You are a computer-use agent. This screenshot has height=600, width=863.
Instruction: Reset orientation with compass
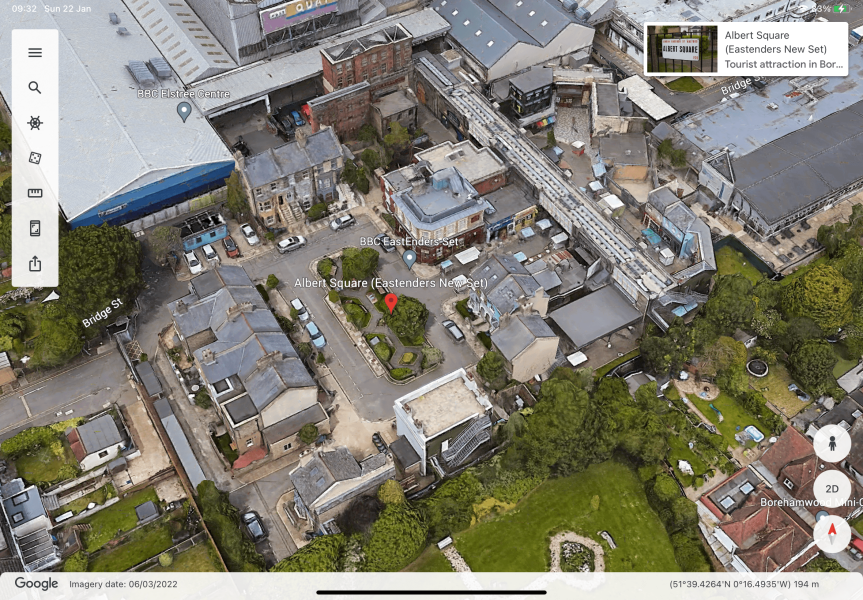point(832,534)
